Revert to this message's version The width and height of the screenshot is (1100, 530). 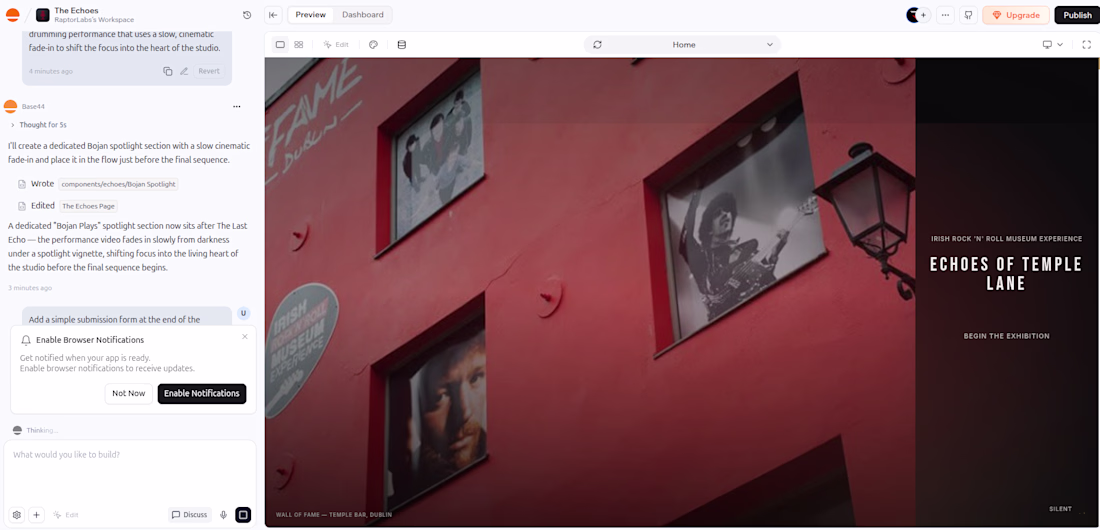pos(209,71)
